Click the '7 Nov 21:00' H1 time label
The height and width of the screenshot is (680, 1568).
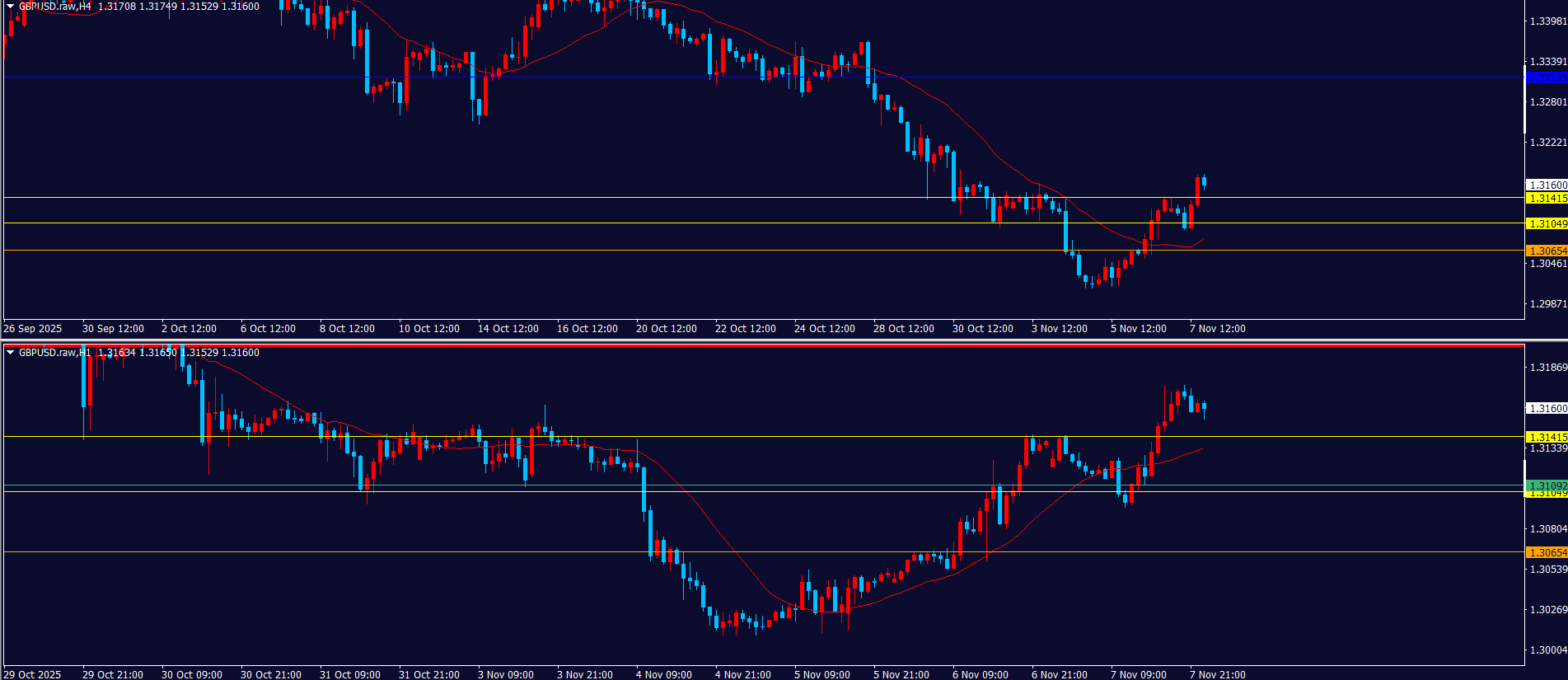pyautogui.click(x=1217, y=675)
